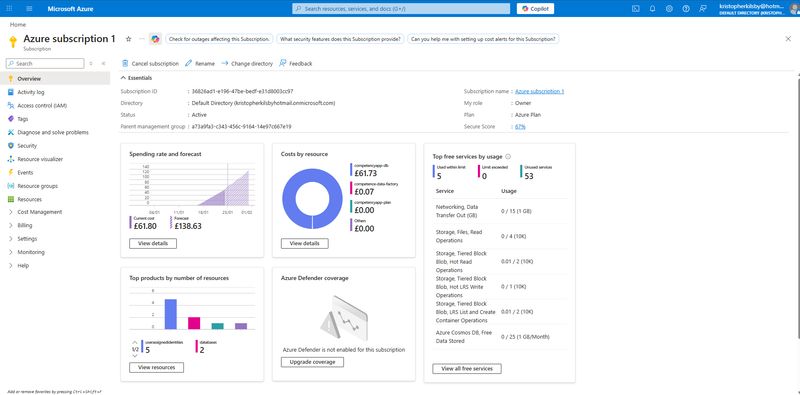The image size is (800, 395).
Task: Click the Rename toolbar command
Action: 199,63
